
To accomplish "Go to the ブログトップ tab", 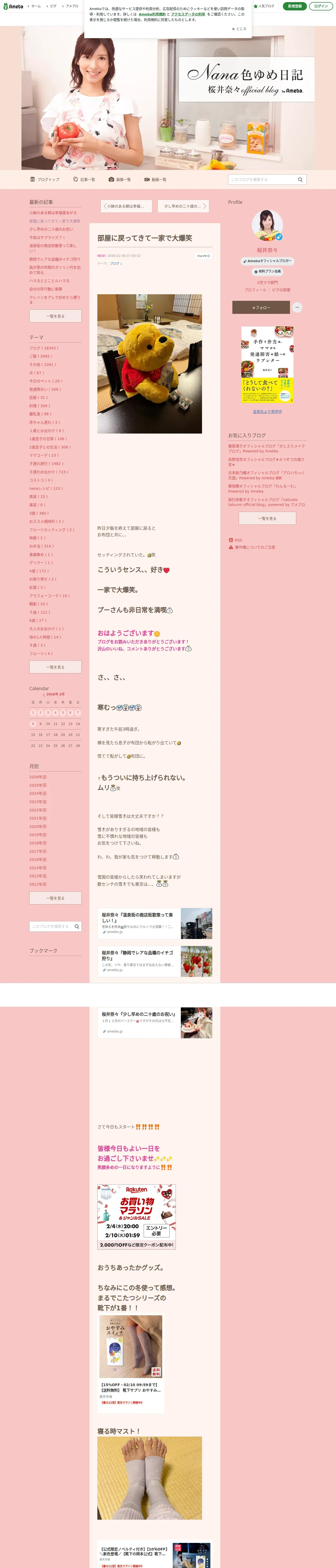I will point(45,180).
